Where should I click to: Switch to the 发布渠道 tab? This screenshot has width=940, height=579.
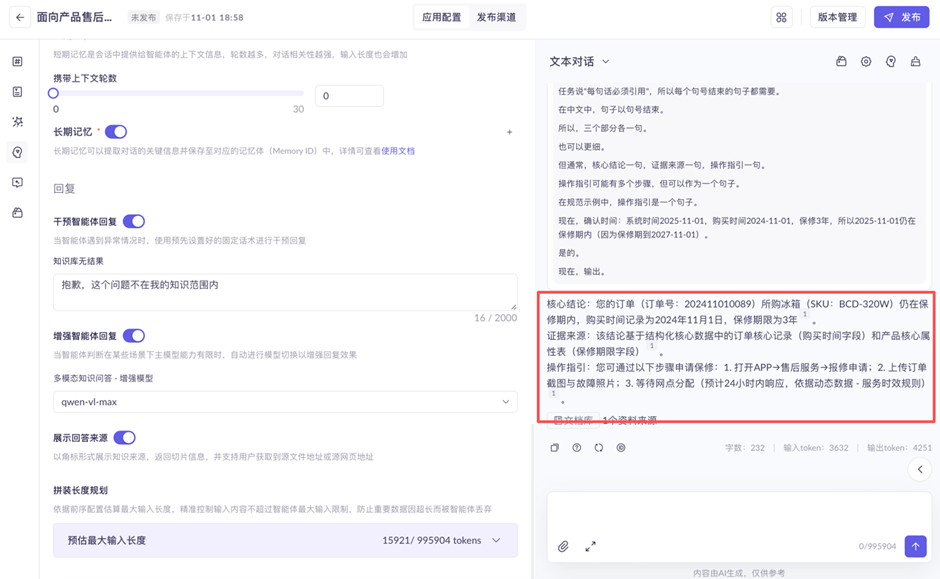point(496,17)
